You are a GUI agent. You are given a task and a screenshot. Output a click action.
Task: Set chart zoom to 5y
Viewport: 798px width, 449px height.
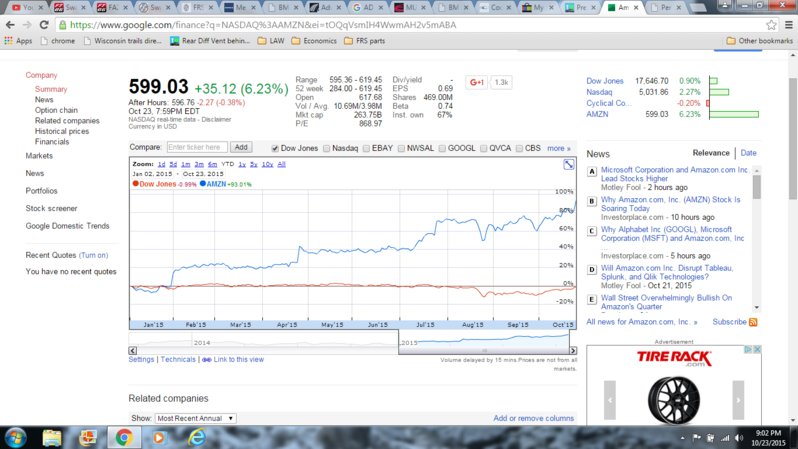(253, 164)
